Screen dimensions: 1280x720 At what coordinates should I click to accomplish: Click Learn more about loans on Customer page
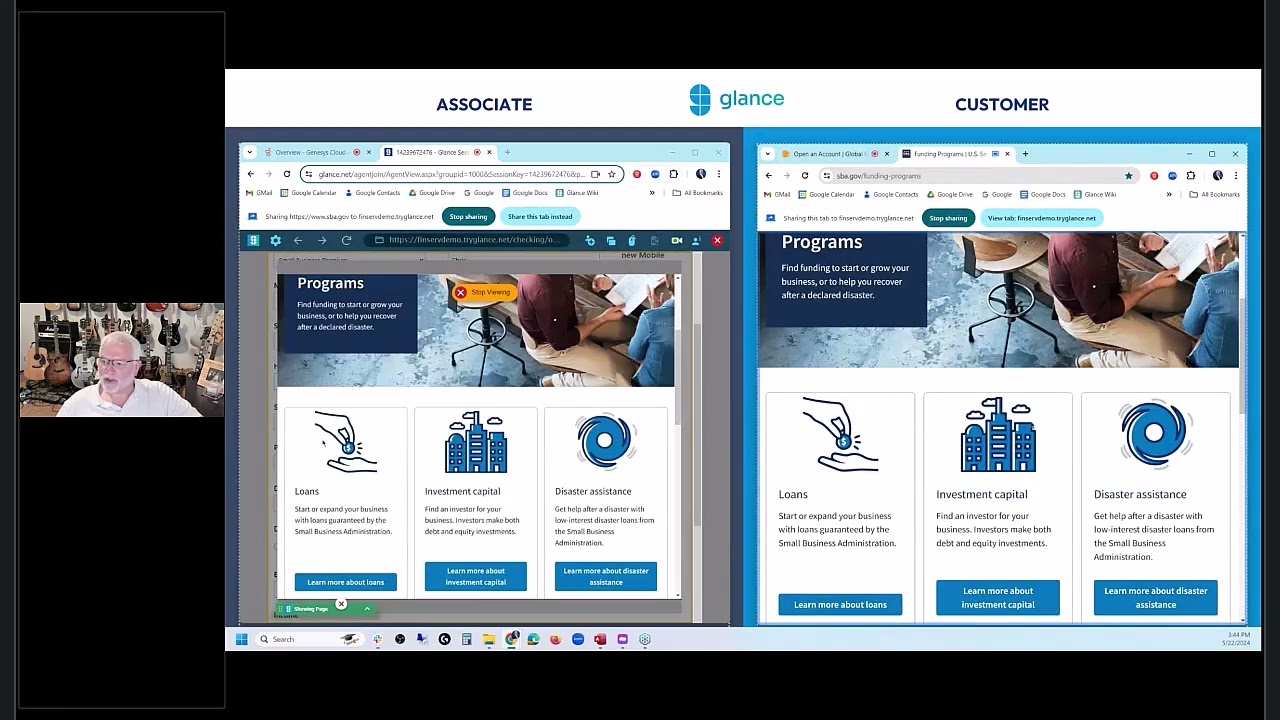click(x=840, y=605)
